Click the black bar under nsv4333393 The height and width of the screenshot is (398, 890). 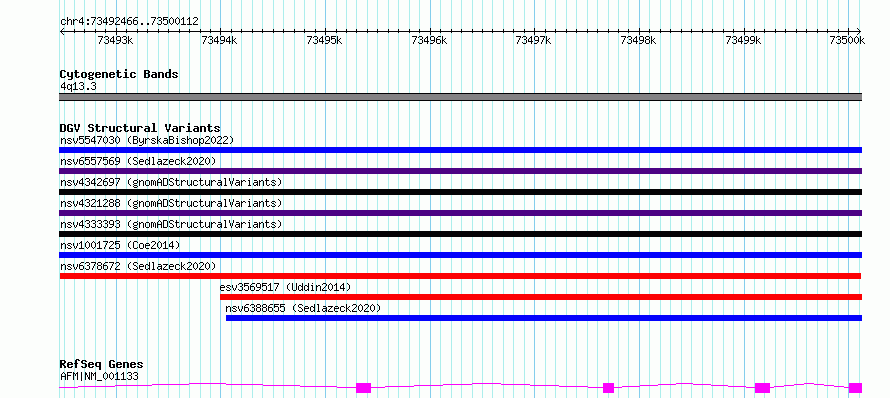[x=460, y=234]
